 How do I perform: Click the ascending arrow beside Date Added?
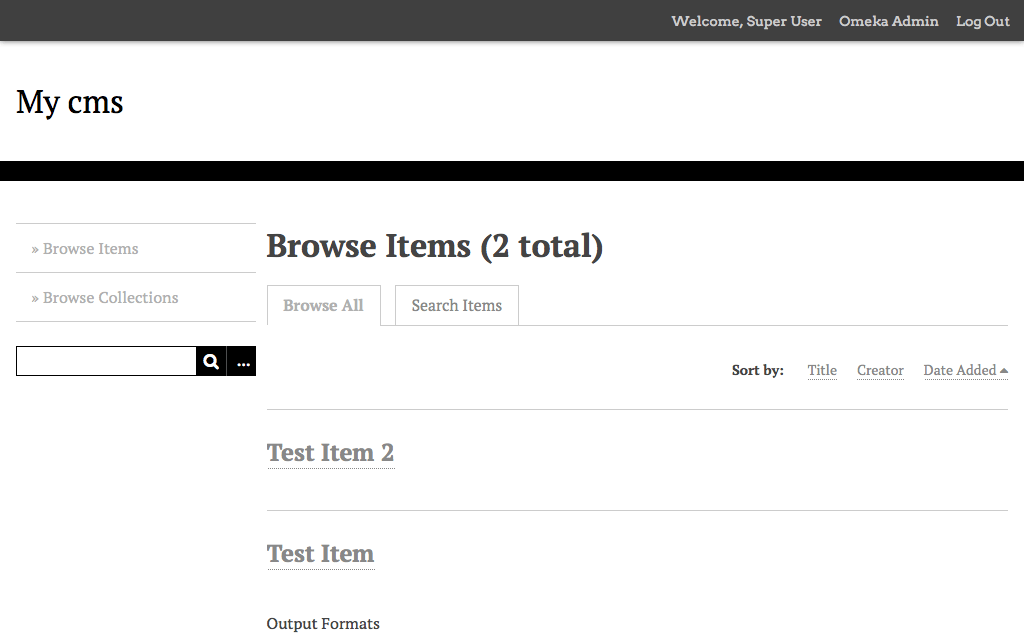(1003, 371)
